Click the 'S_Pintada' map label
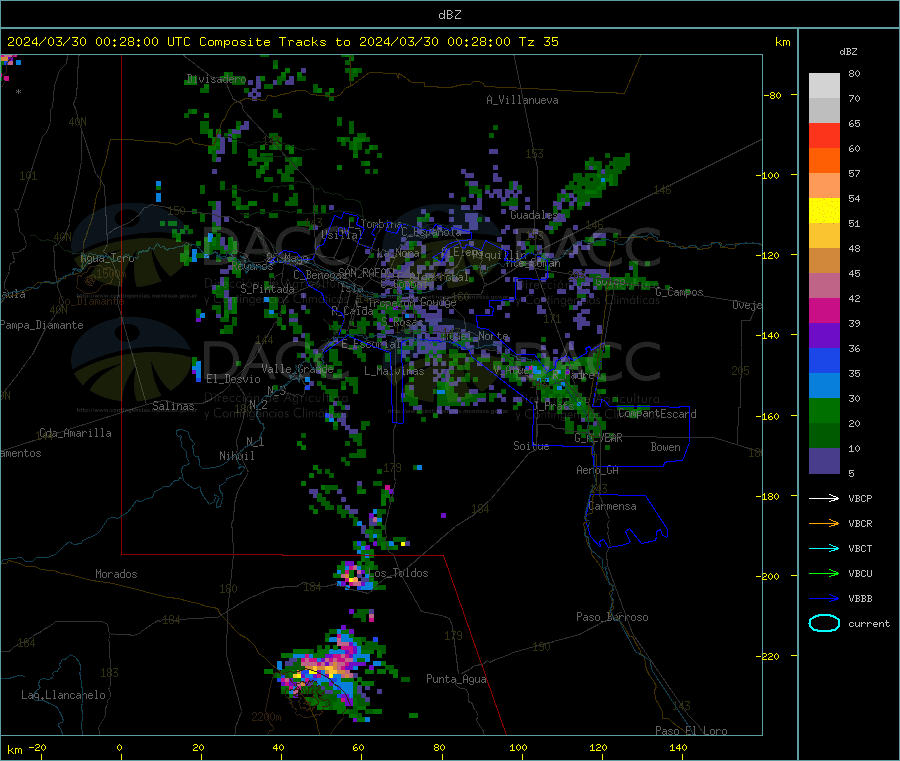The height and width of the screenshot is (761, 900). pos(267,289)
